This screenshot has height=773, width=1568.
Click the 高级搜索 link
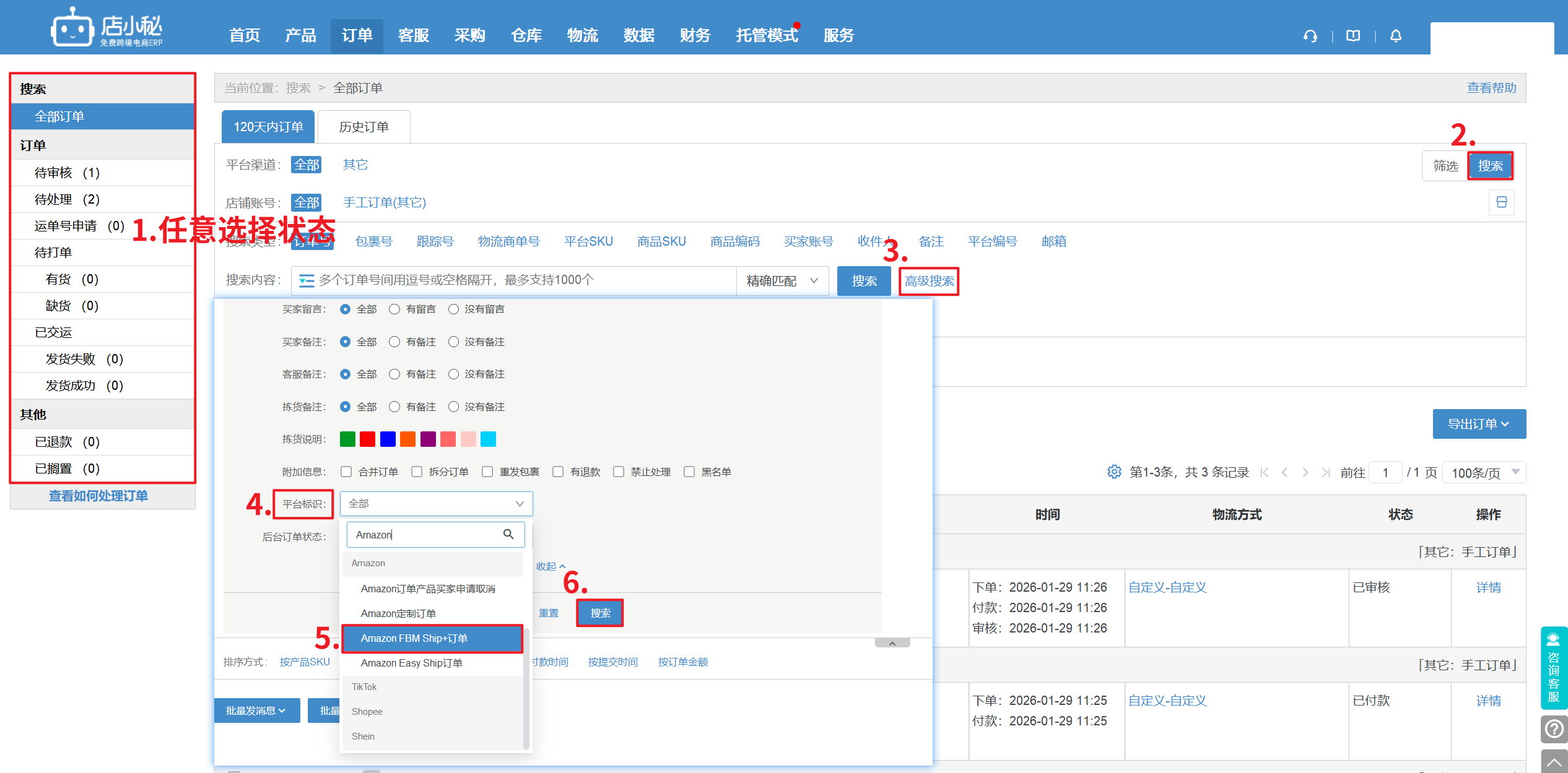click(929, 281)
